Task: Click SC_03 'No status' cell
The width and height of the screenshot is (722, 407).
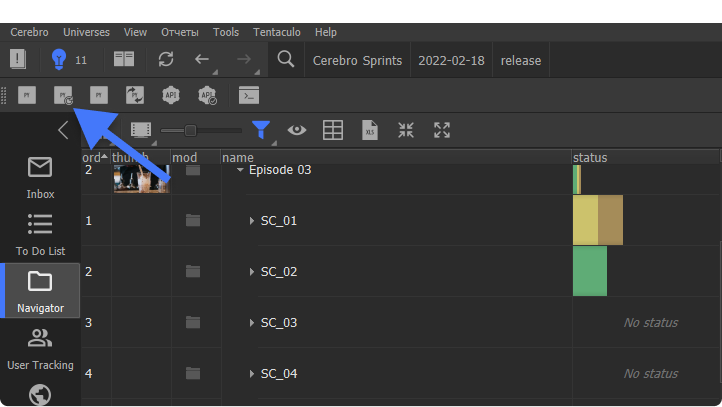Action: pyautogui.click(x=650, y=323)
